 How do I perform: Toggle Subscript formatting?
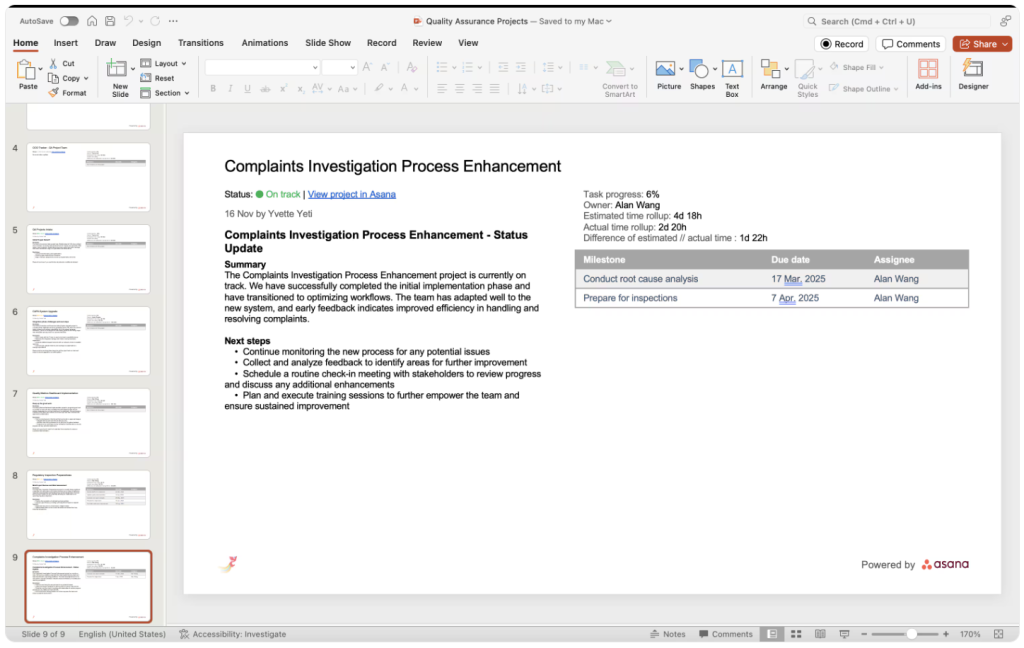click(x=300, y=89)
